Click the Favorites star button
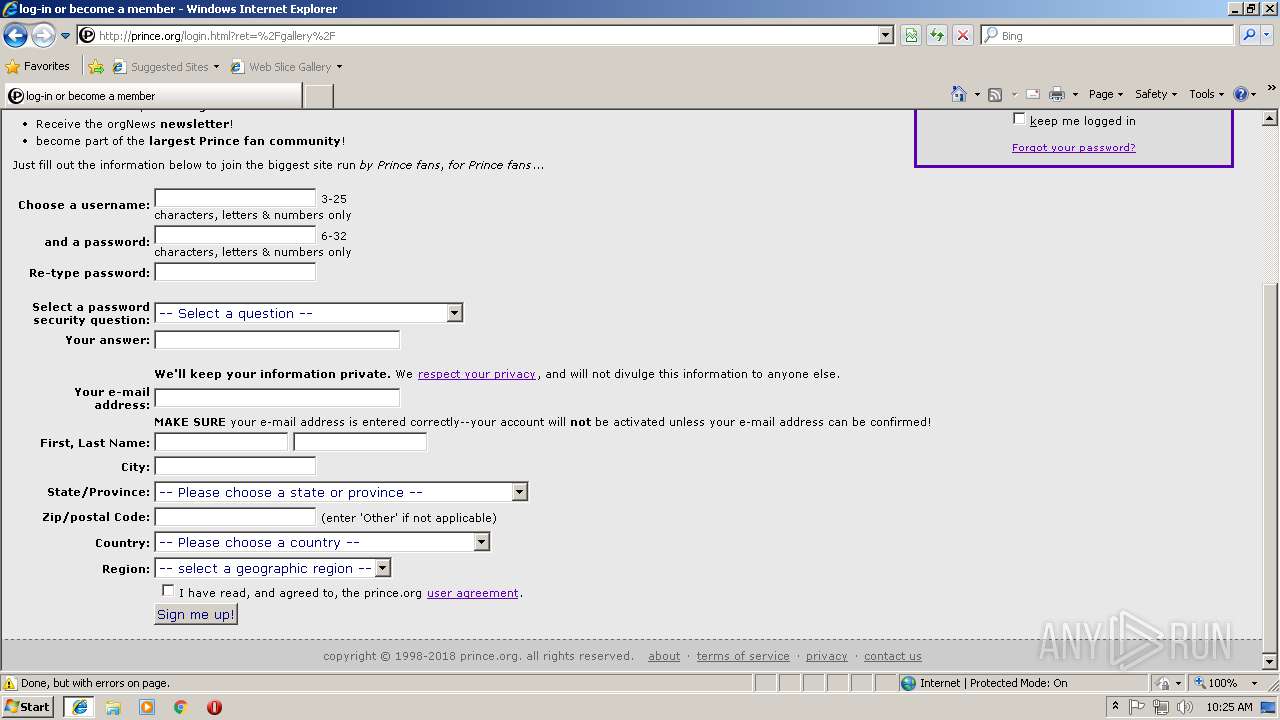The image size is (1280, 720). 38,67
